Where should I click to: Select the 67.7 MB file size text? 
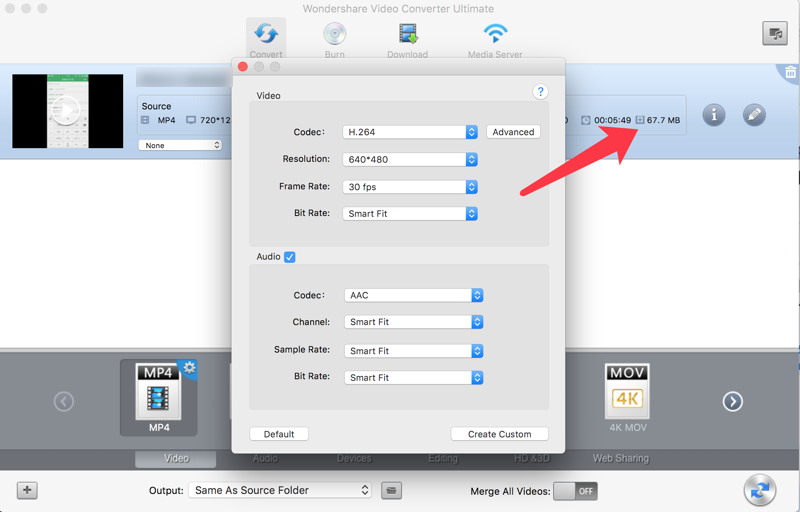[663, 120]
